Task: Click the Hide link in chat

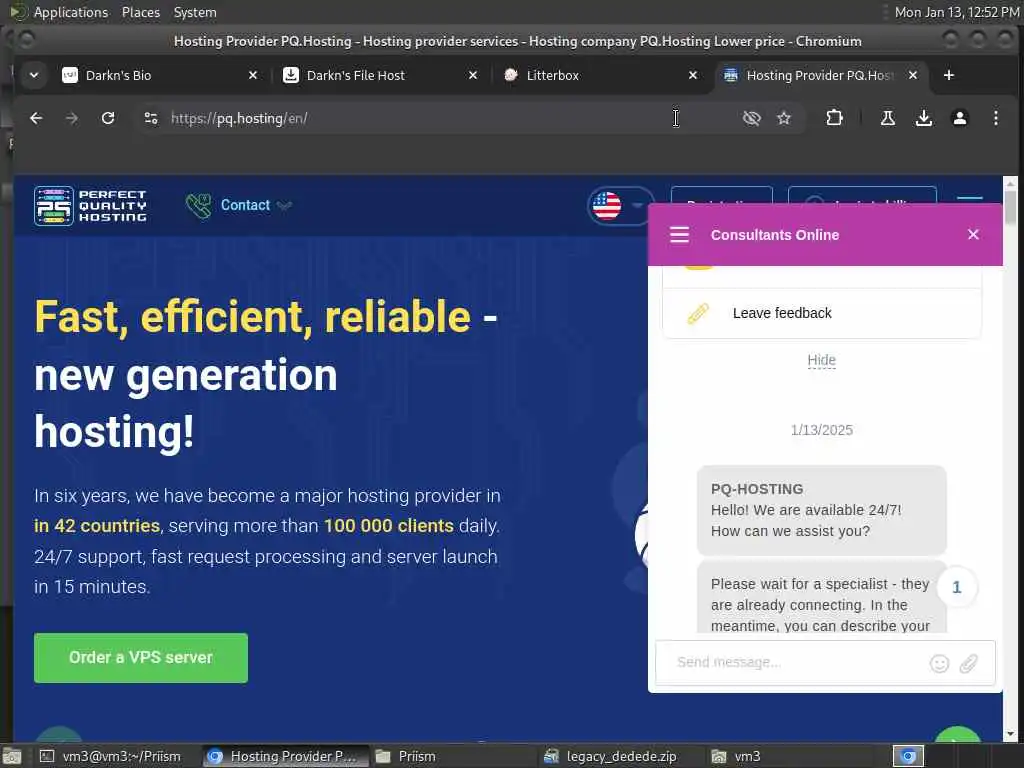Action: (822, 360)
